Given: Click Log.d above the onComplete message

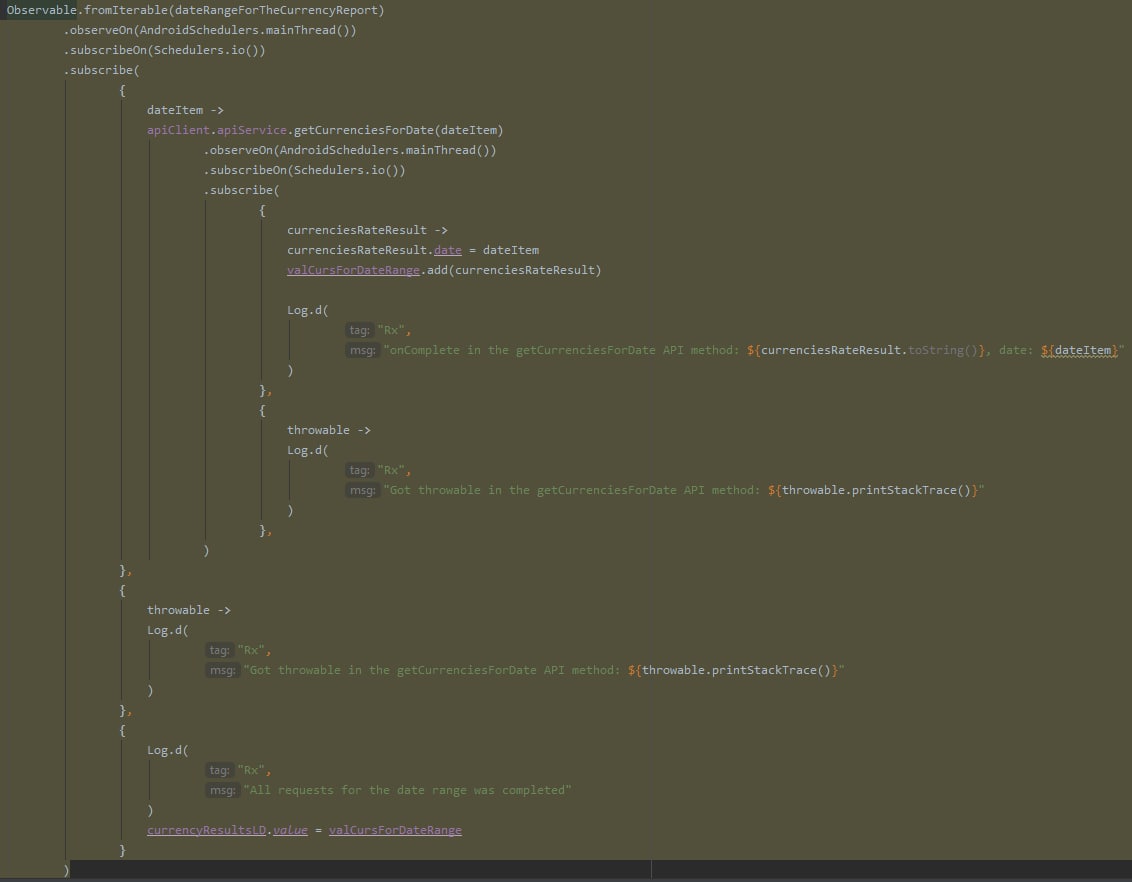Looking at the screenshot, I should pyautogui.click(x=308, y=310).
